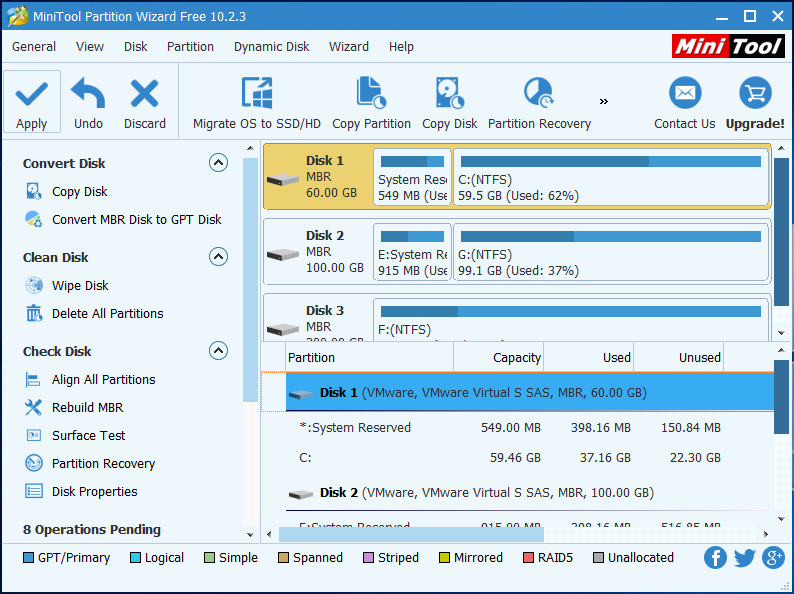Select Disk 3 in the disk map
The height and width of the screenshot is (594, 794).
[x=319, y=318]
